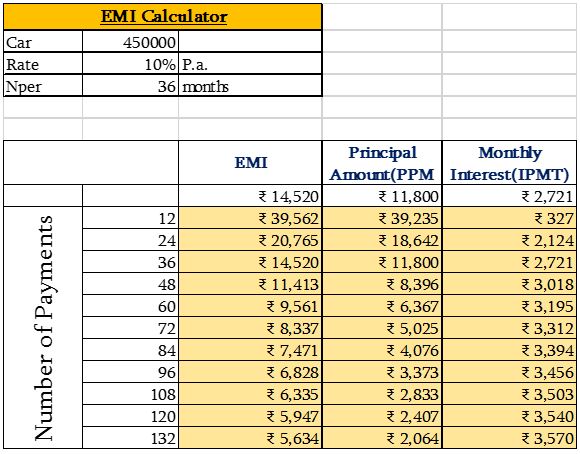The height and width of the screenshot is (454, 580).
Task: Click the Number of Payments vertical label
Action: (43, 327)
